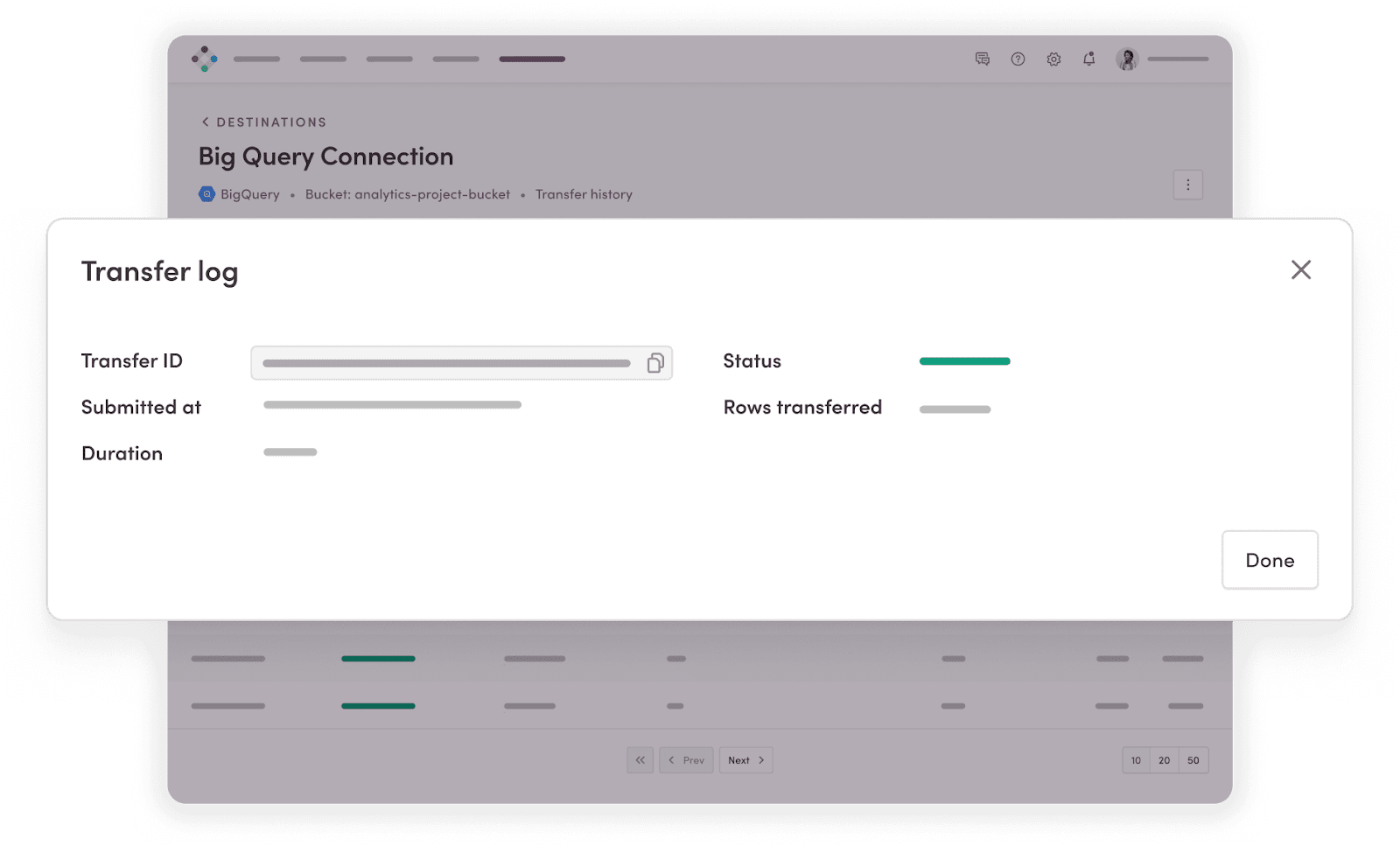This screenshot has width=1400, height=846.
Task: Copy the Transfer ID to clipboard
Action: 654,363
